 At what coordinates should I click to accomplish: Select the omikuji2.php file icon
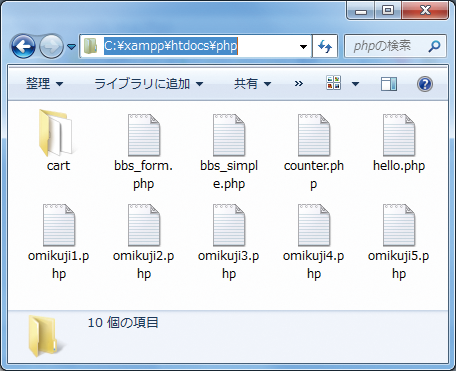[144, 225]
